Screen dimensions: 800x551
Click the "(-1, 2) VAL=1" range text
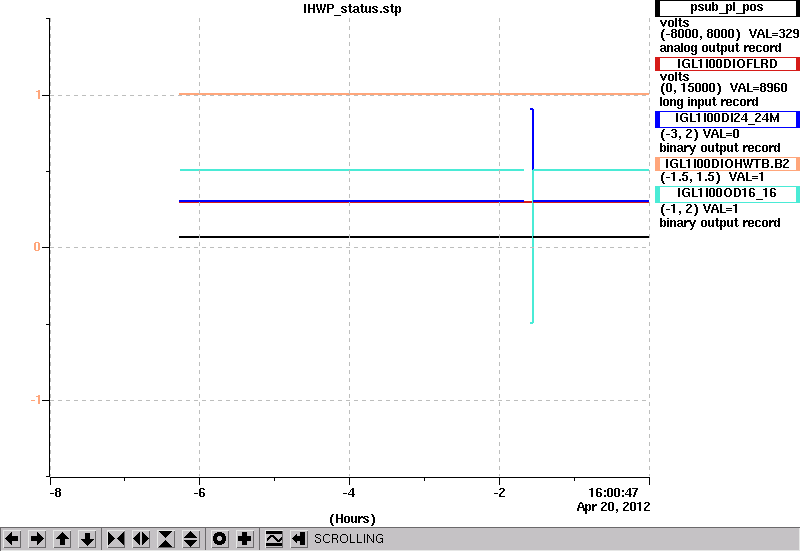click(699, 209)
